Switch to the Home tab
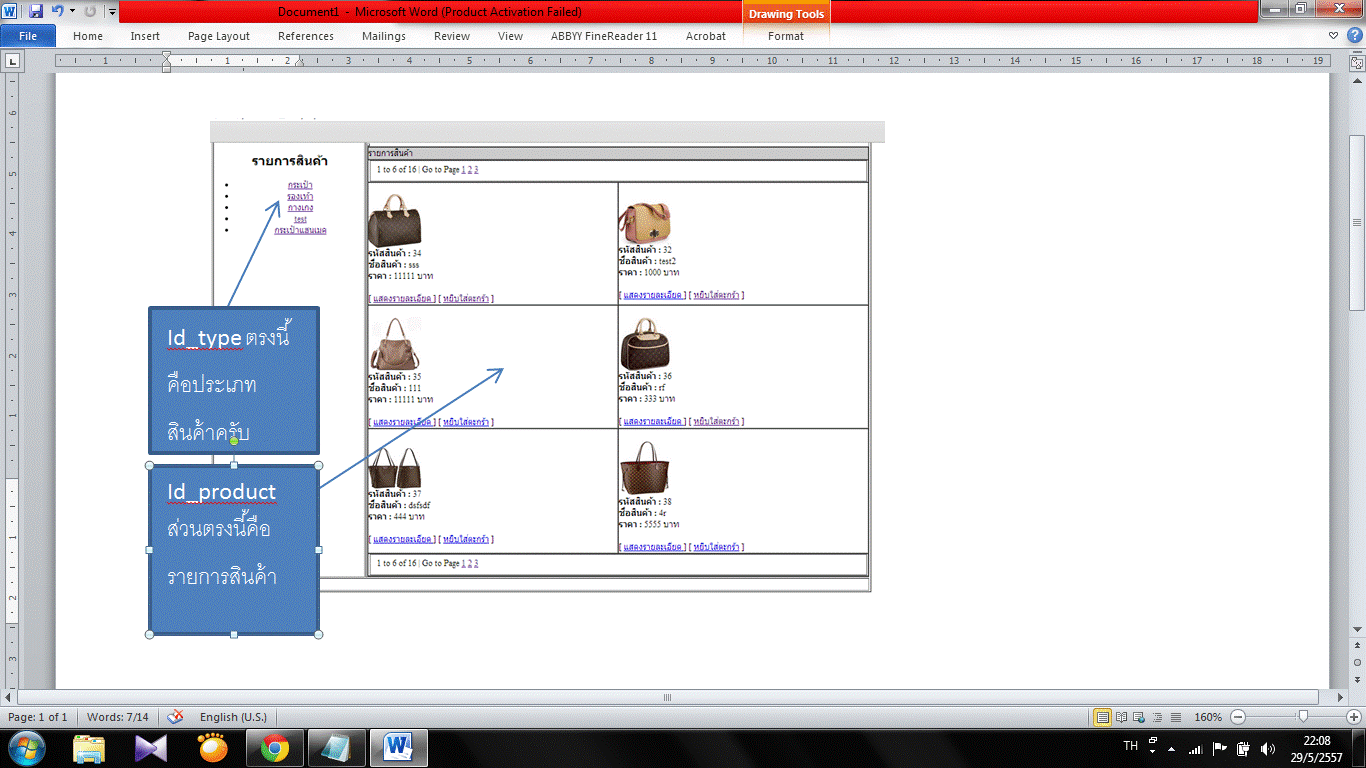The image size is (1366, 768). pyautogui.click(x=88, y=36)
